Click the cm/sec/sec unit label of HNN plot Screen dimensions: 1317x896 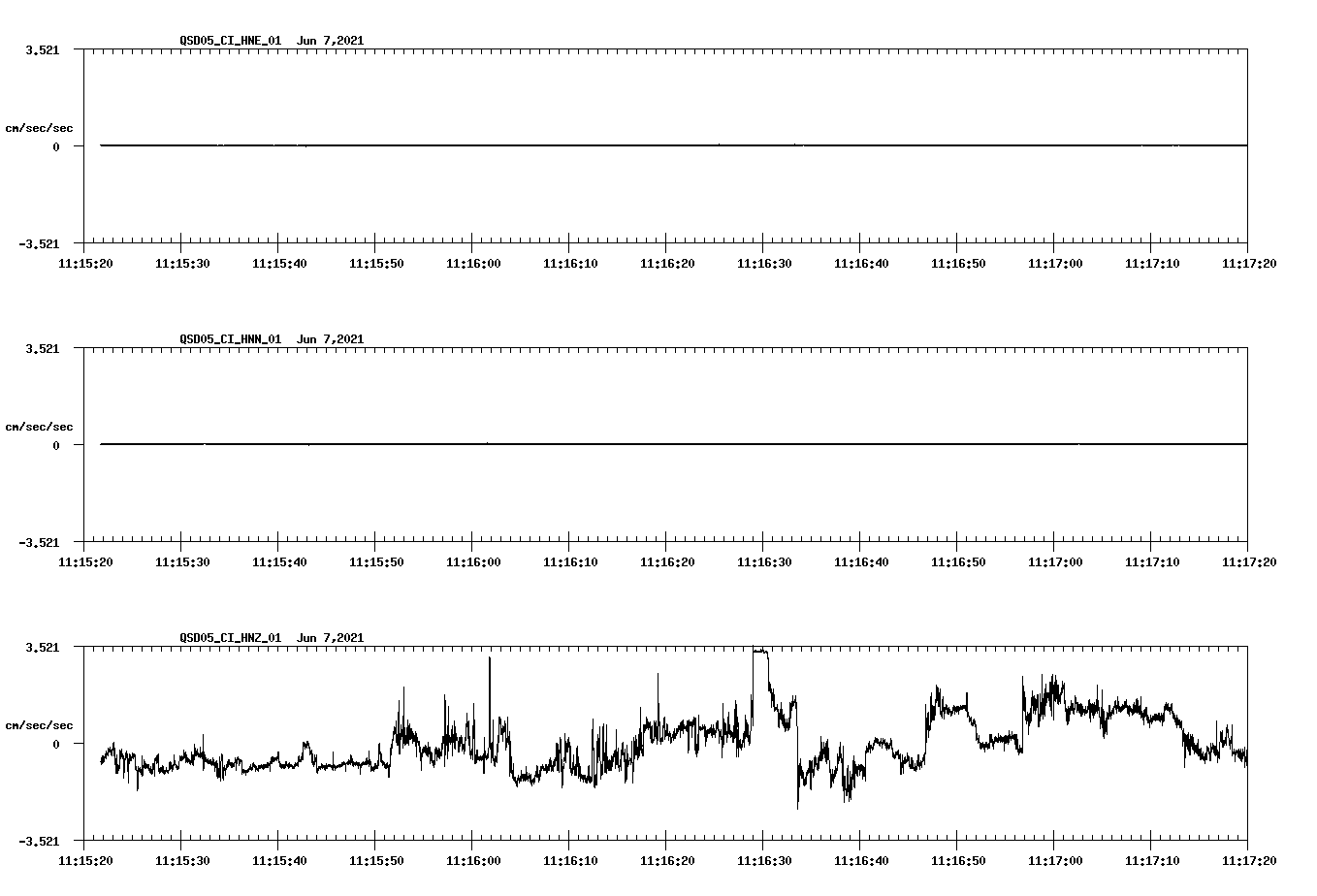[39, 427]
